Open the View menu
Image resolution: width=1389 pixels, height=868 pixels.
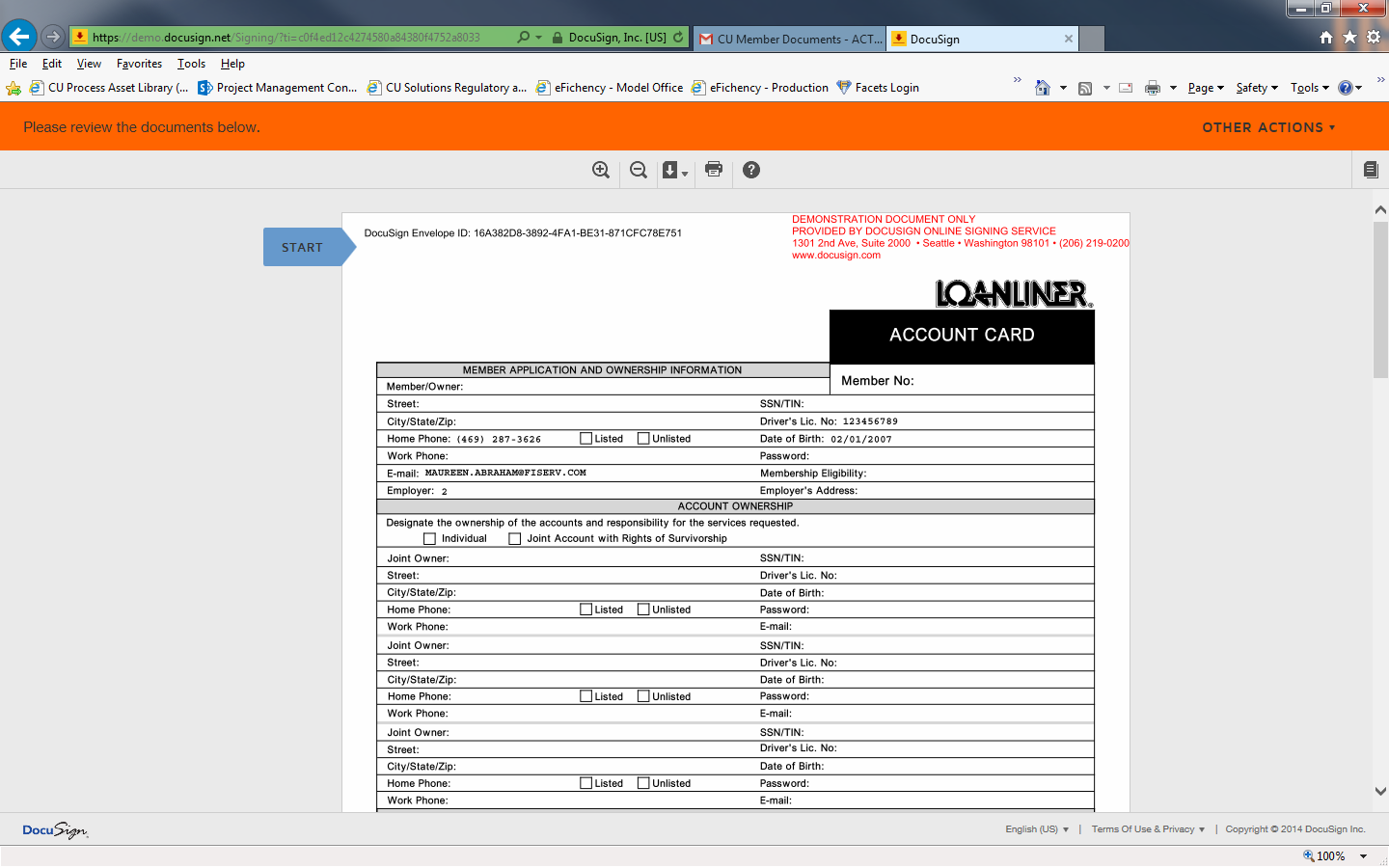coord(89,64)
